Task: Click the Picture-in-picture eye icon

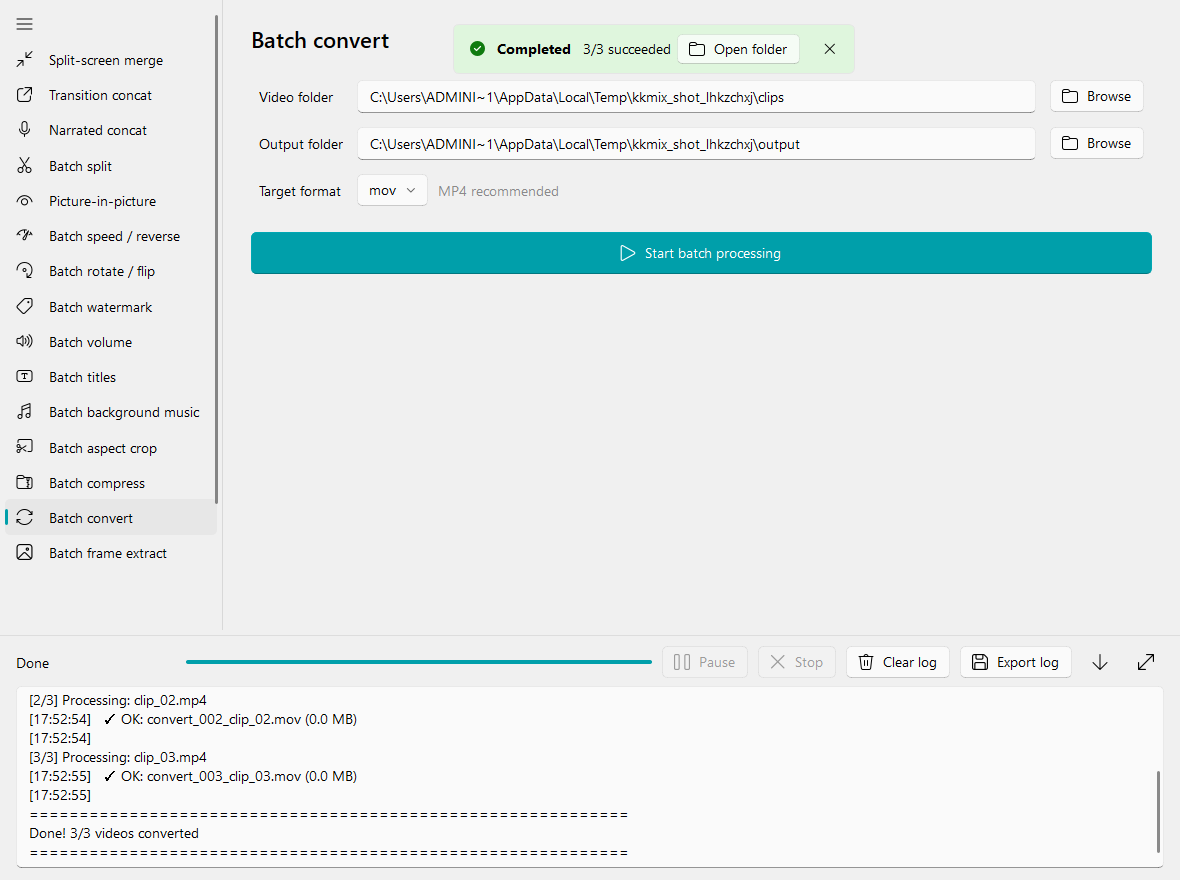Action: (25, 201)
